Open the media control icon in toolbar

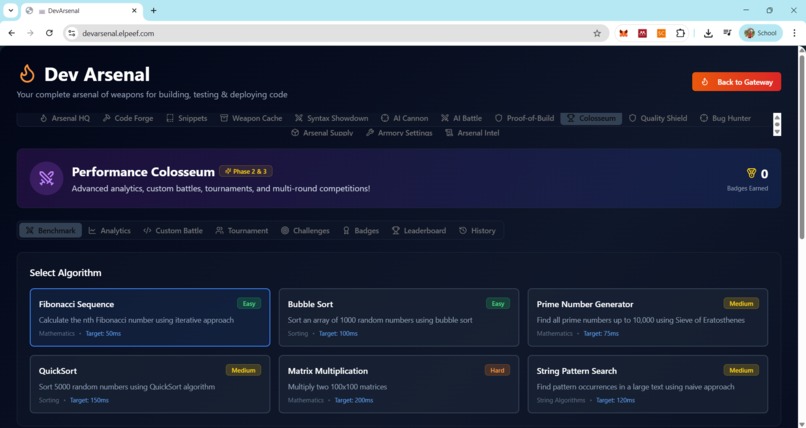pyautogui.click(x=727, y=33)
